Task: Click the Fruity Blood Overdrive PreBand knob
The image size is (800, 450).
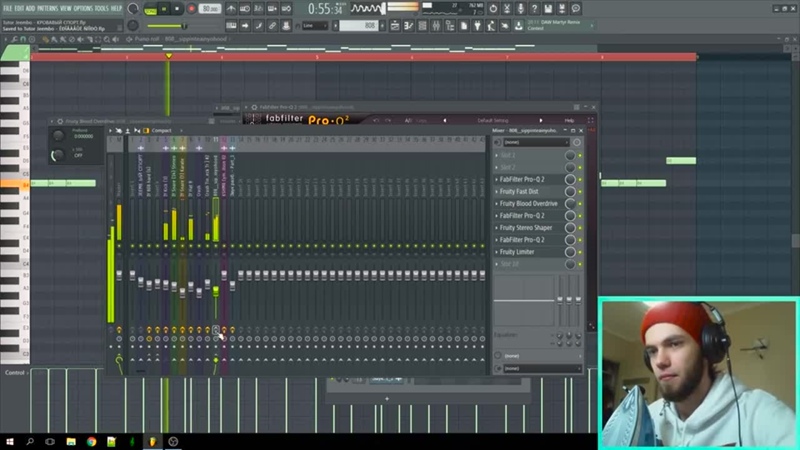Action: coord(58,135)
